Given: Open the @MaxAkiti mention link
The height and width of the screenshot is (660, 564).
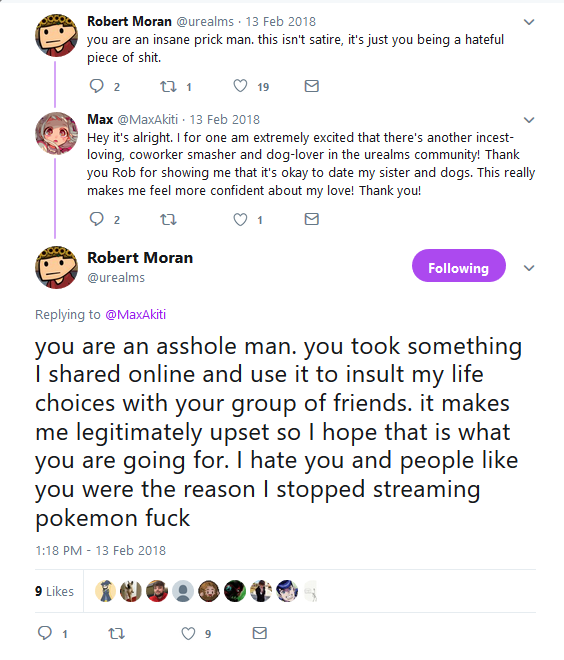Looking at the screenshot, I should click(136, 314).
